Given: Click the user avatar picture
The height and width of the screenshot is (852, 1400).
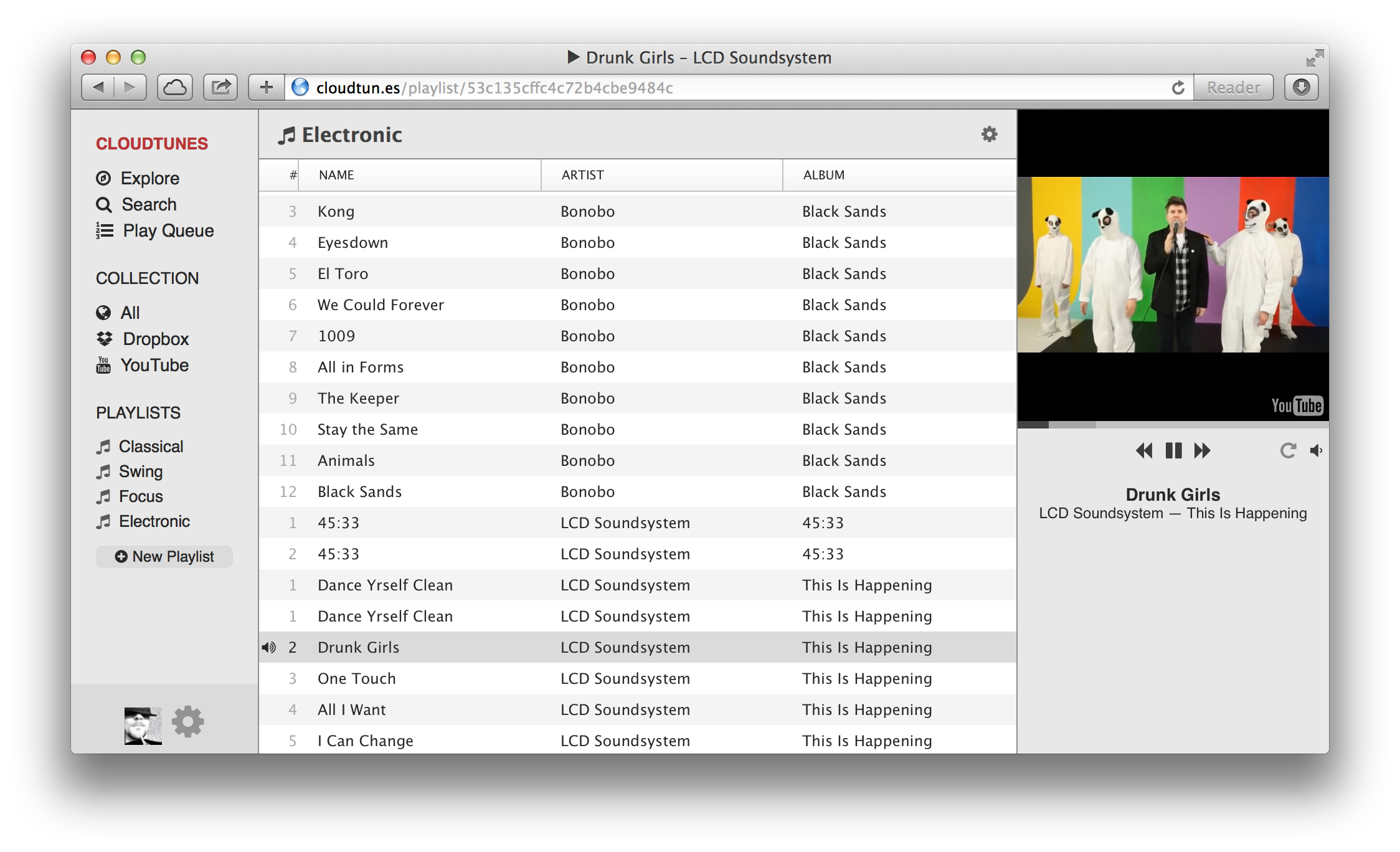Looking at the screenshot, I should (x=143, y=726).
